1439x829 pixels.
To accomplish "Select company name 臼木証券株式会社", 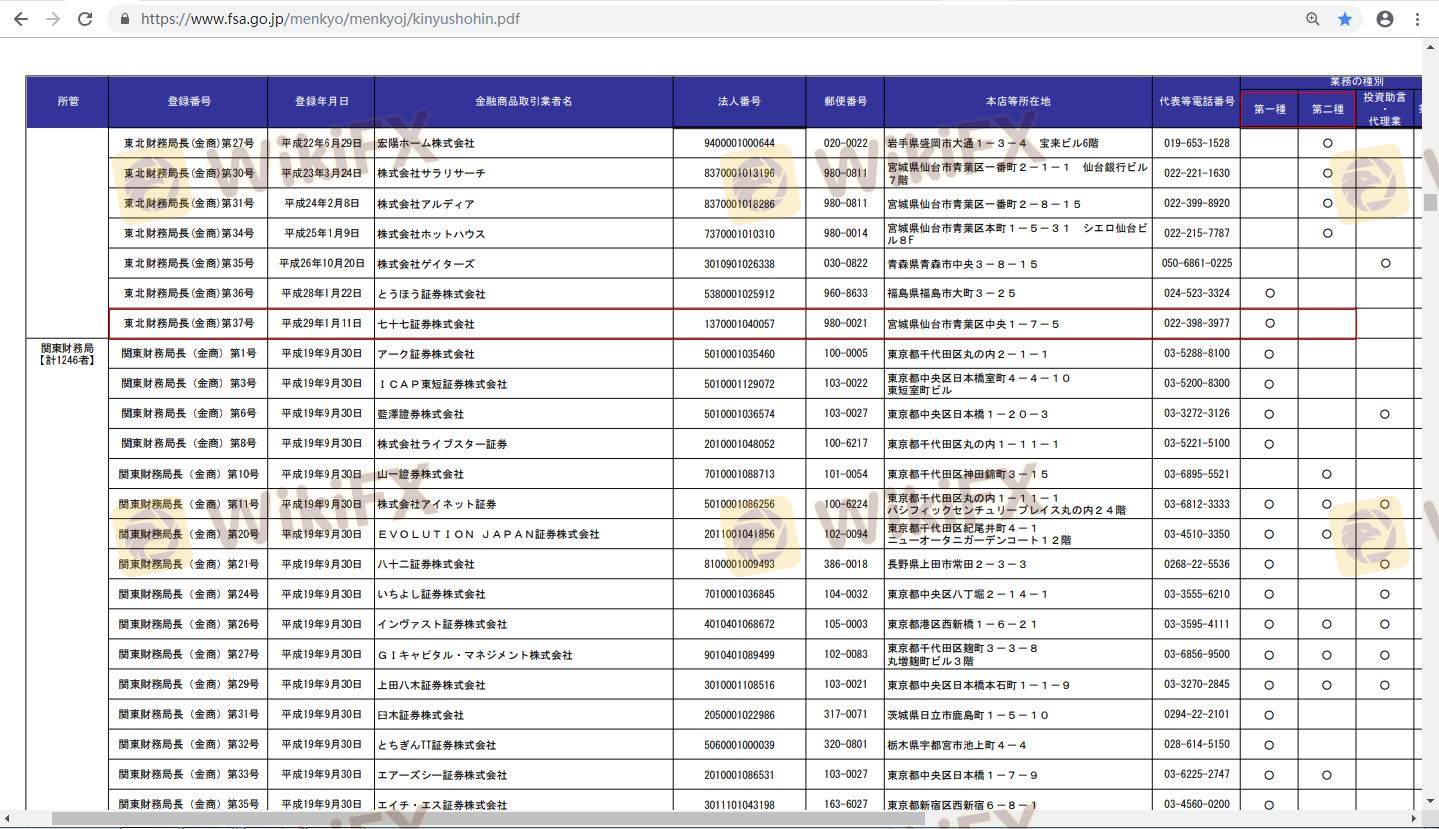I will pos(420,715).
